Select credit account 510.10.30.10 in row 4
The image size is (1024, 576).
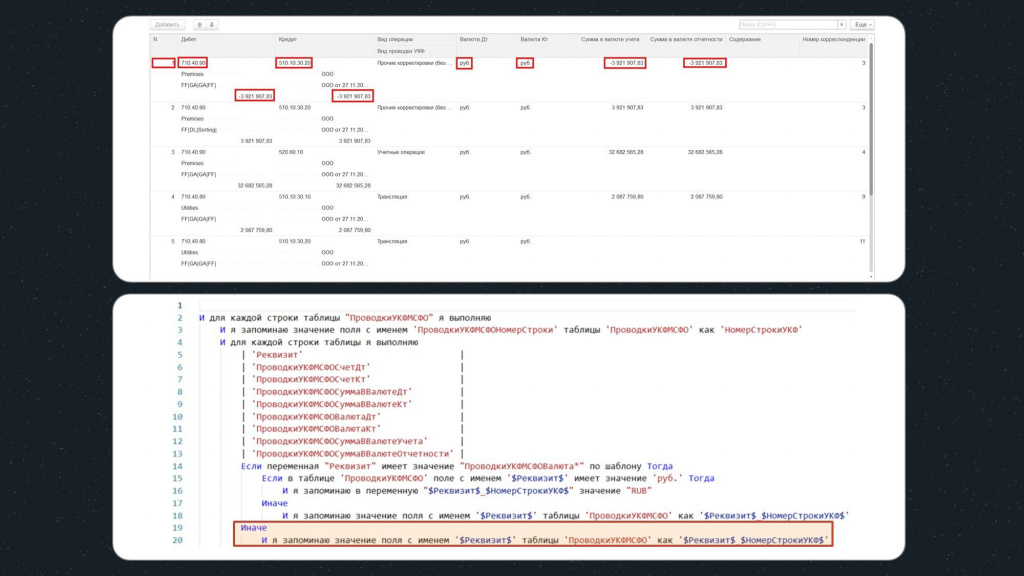coord(295,197)
